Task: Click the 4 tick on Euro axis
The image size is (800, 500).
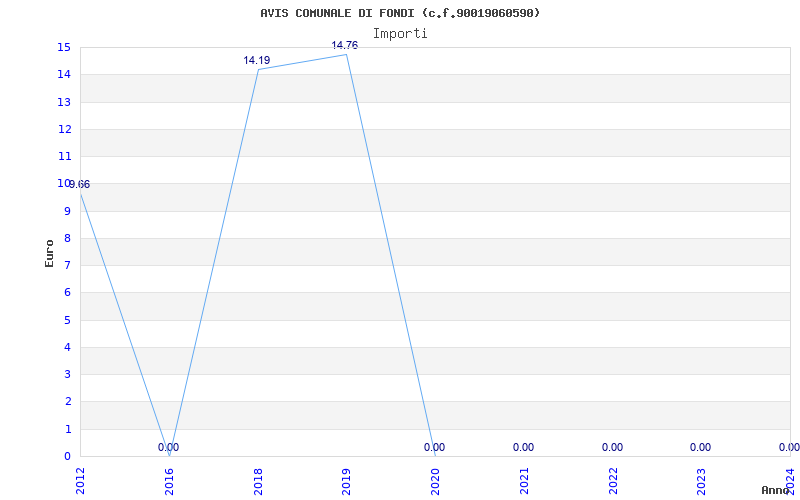Action: 67,347
